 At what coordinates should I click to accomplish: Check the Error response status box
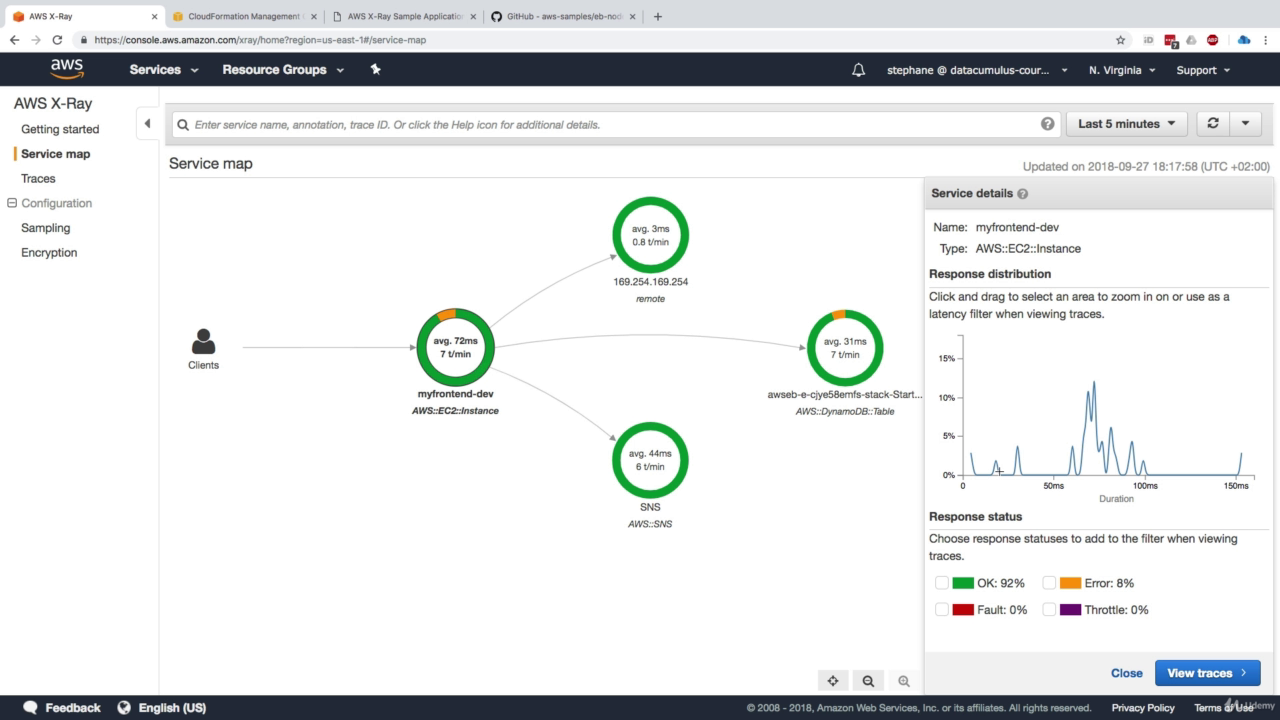[1049, 583]
